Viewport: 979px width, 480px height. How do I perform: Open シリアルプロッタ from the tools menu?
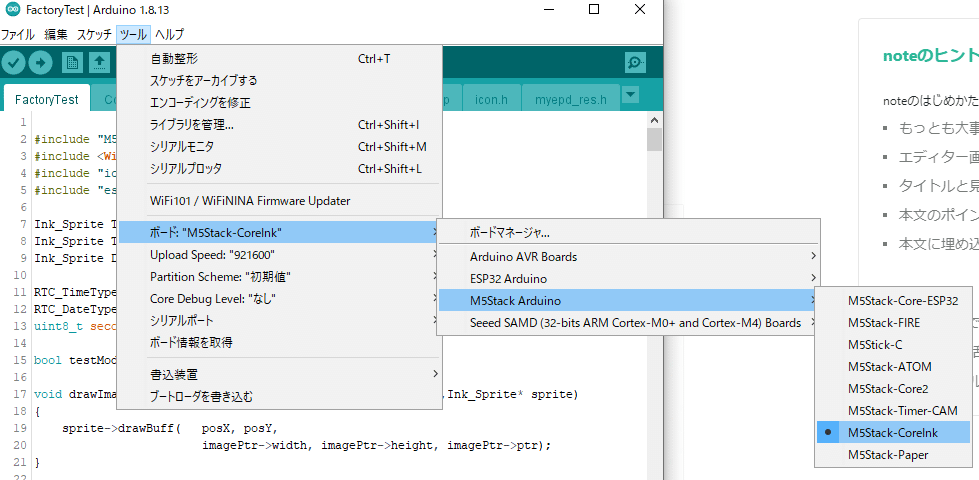280,169
